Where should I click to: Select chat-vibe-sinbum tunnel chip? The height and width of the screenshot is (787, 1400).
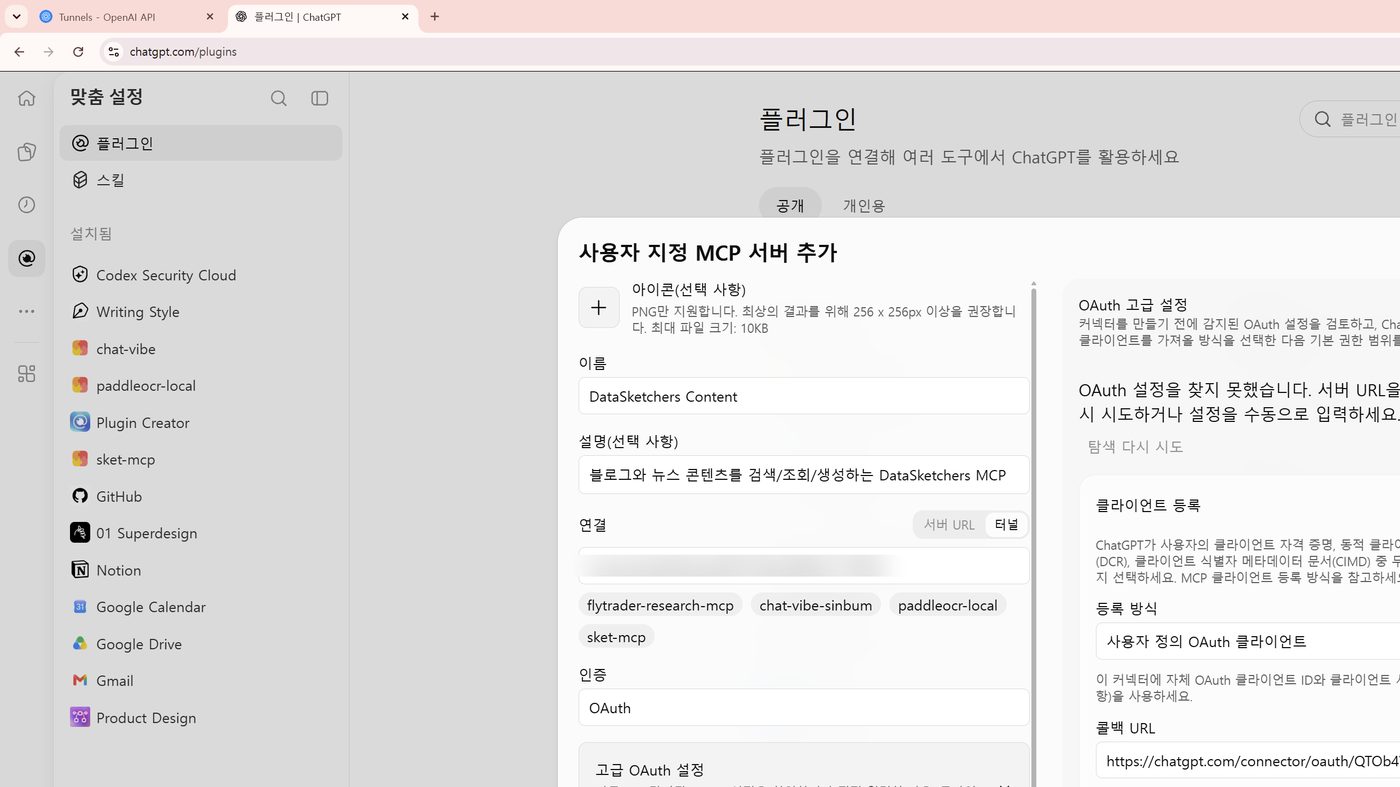click(816, 605)
